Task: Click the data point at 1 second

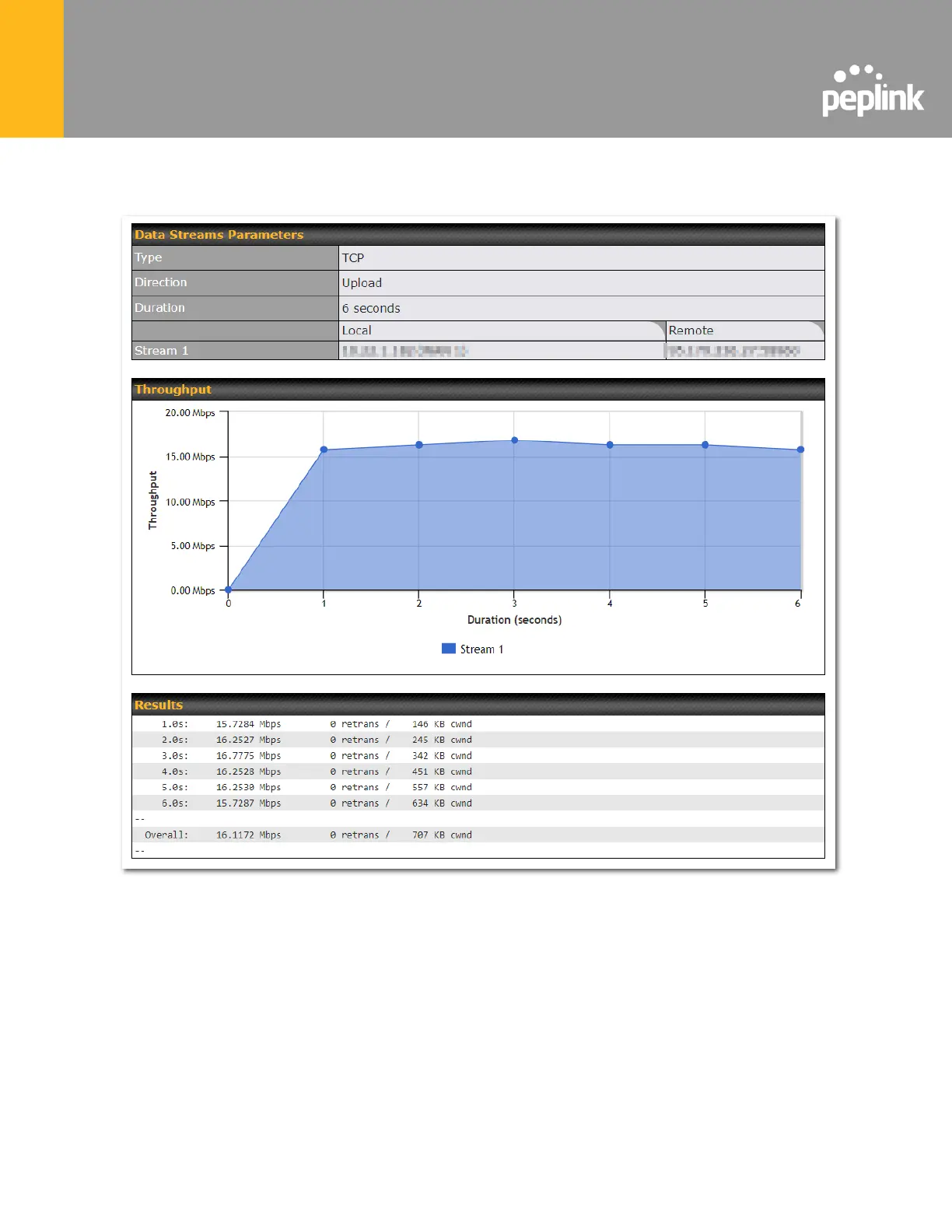Action: coord(324,450)
